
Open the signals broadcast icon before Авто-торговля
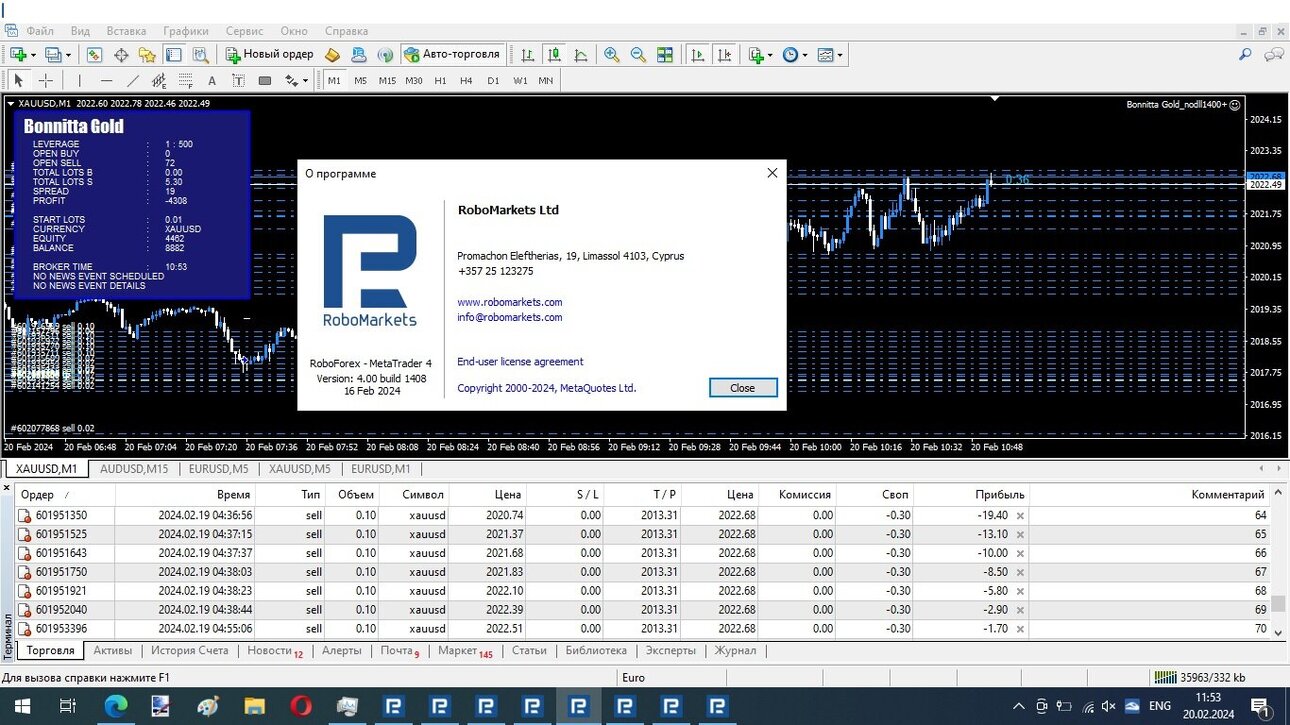pyautogui.click(x=385, y=55)
